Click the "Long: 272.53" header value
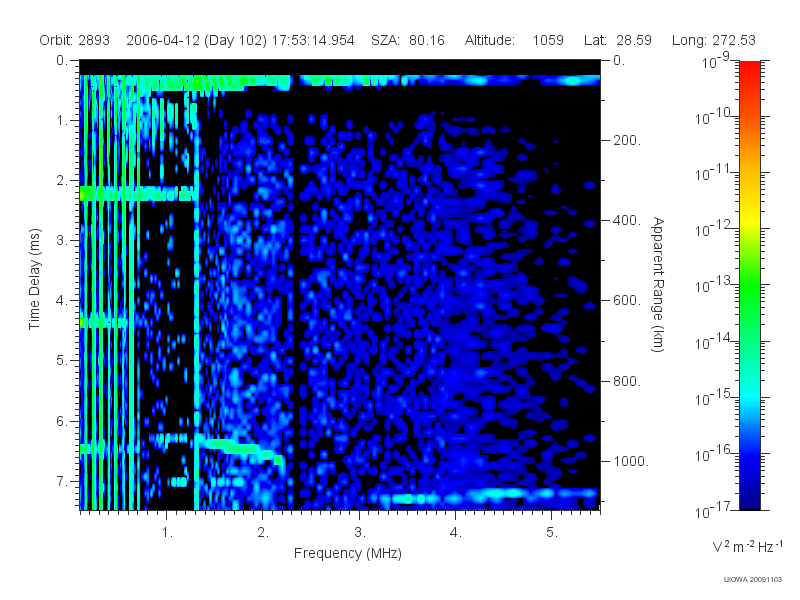Viewport: 800px width, 600px height. pyautogui.click(x=714, y=40)
